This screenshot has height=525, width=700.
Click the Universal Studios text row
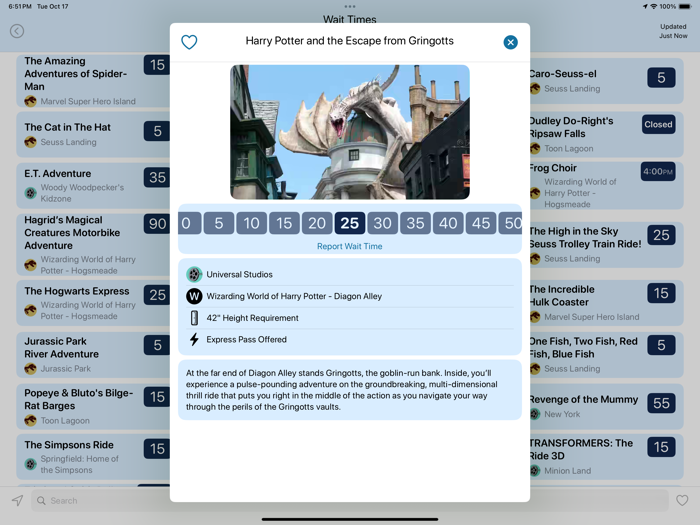(350, 274)
